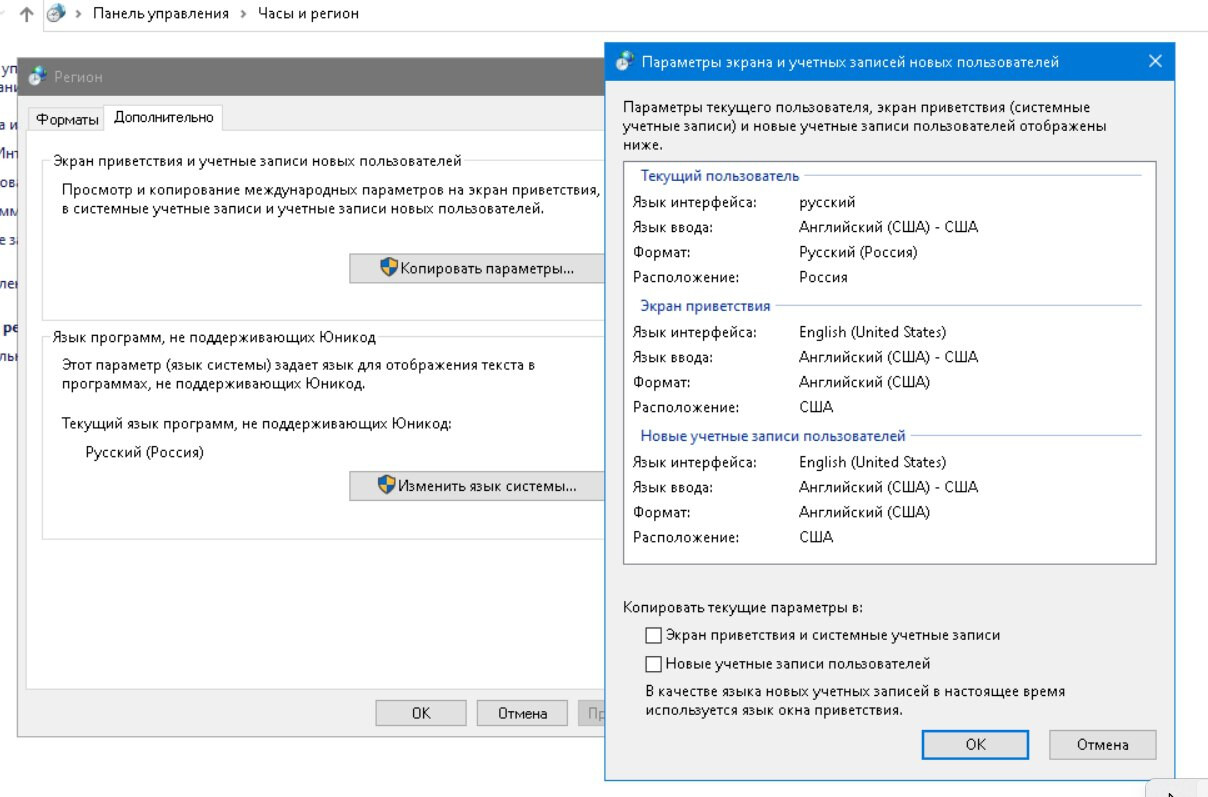Open Панель управления breadcrumb link

161,14
